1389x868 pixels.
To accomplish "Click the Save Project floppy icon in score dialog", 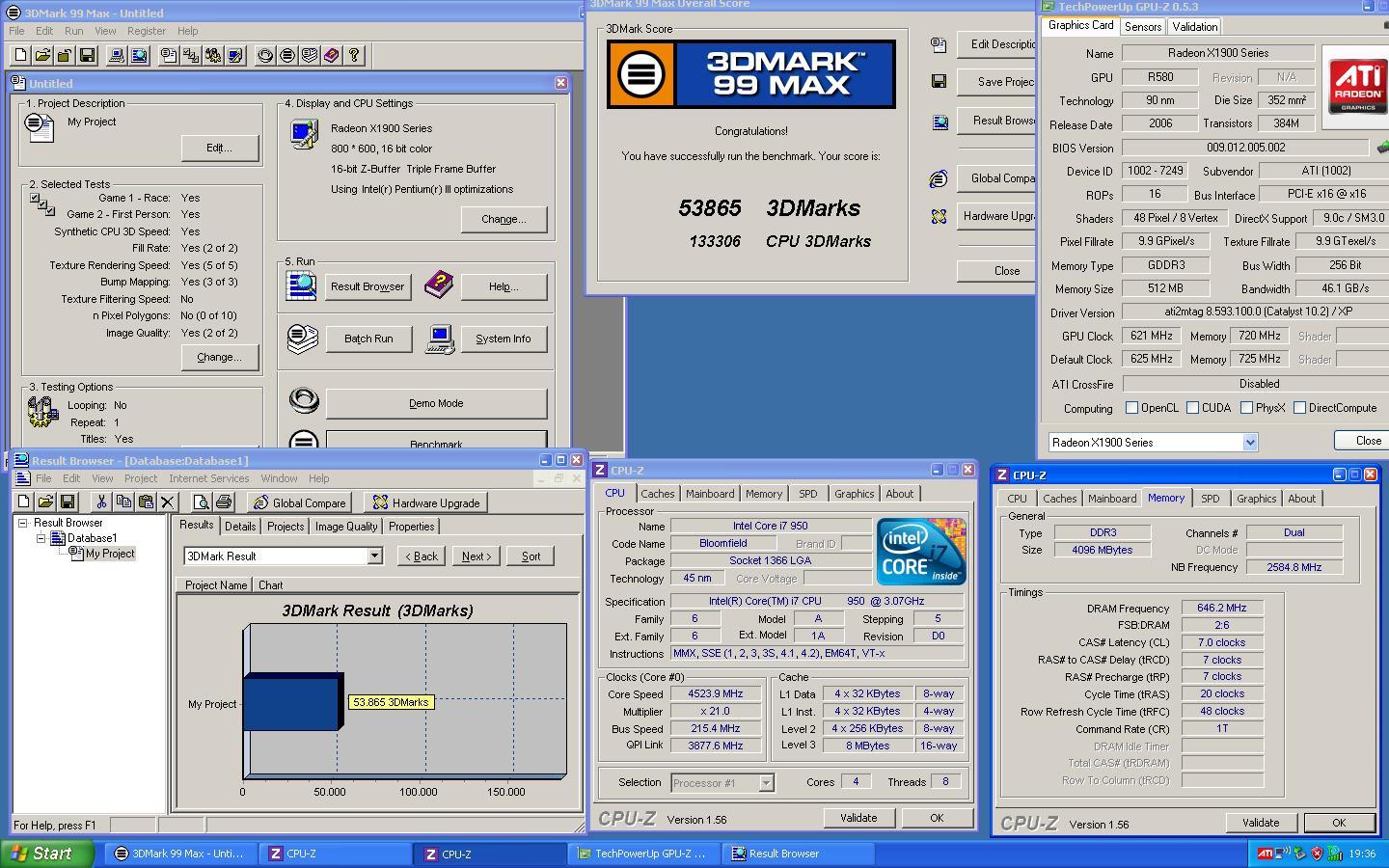I will 939,82.
